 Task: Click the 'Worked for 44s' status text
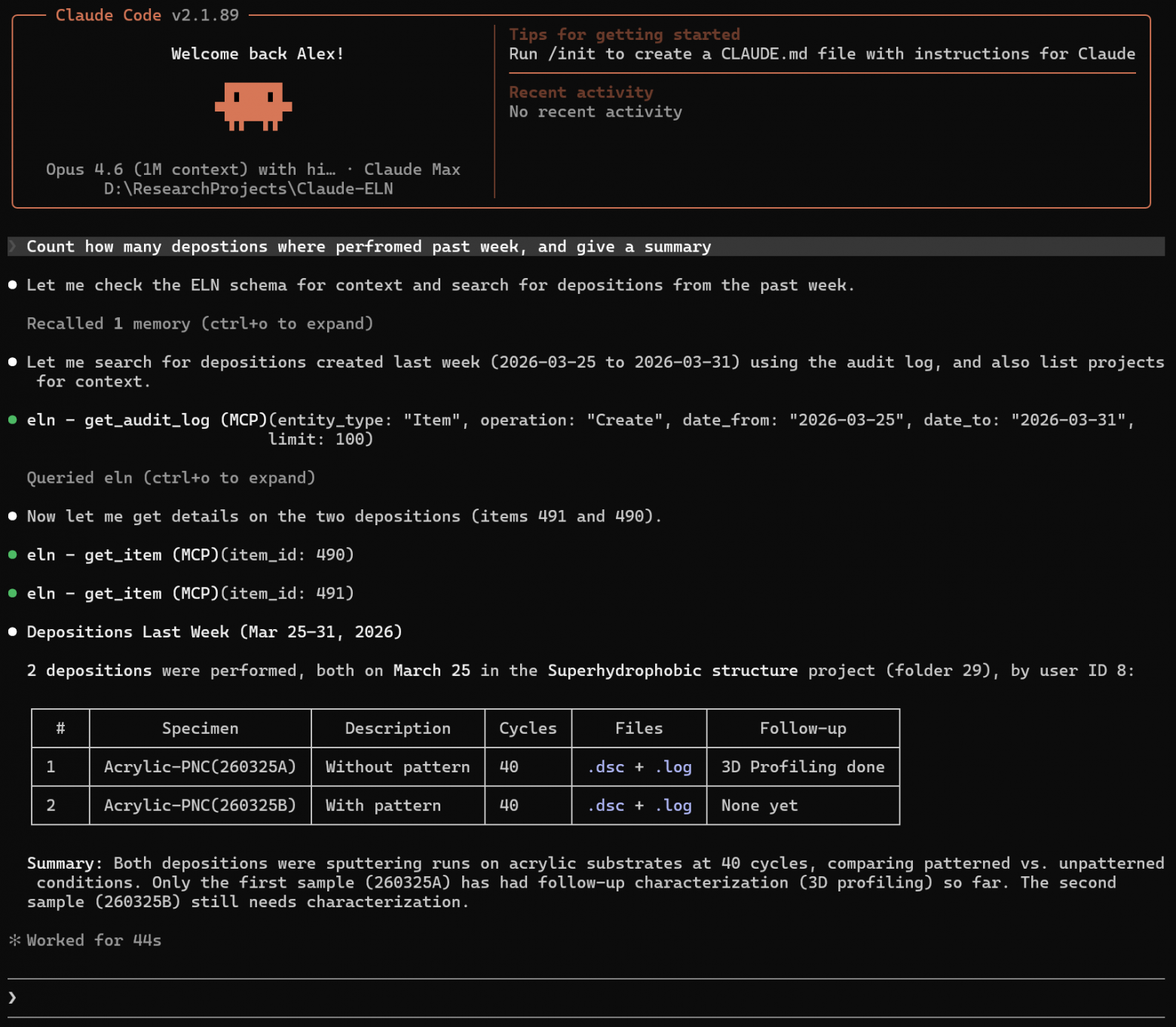94,940
